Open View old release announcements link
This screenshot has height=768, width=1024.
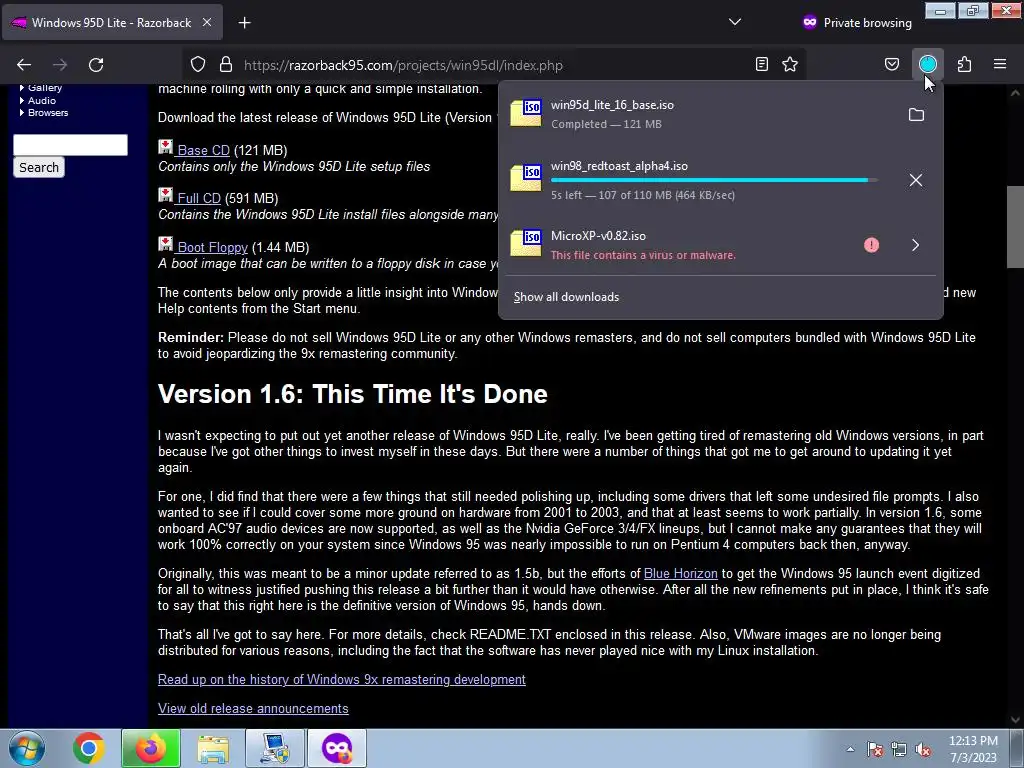[253, 709]
